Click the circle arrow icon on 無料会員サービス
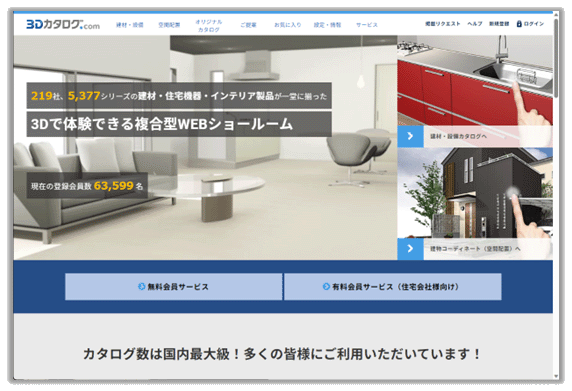This screenshot has width=572, height=391. [x=141, y=287]
